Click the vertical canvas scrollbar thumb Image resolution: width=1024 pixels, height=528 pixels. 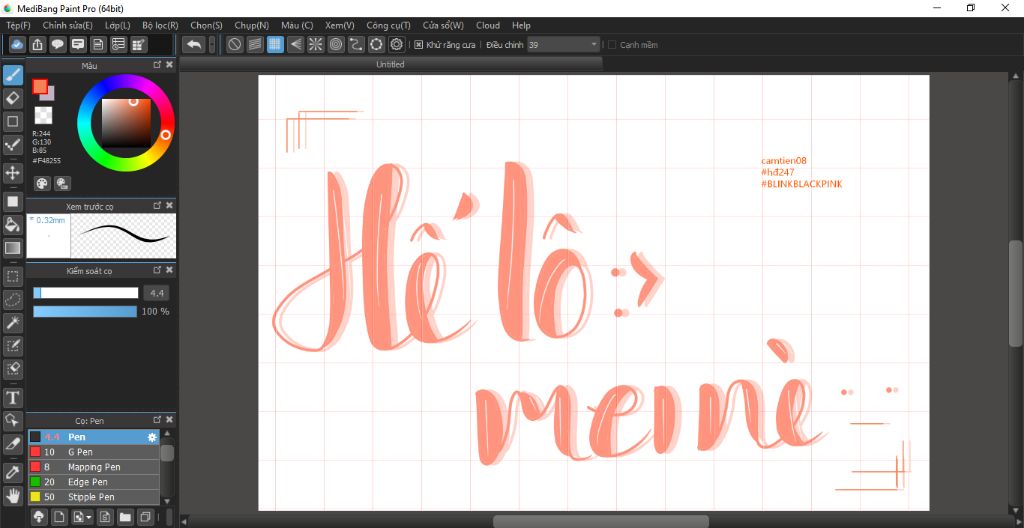pyautogui.click(x=1017, y=293)
